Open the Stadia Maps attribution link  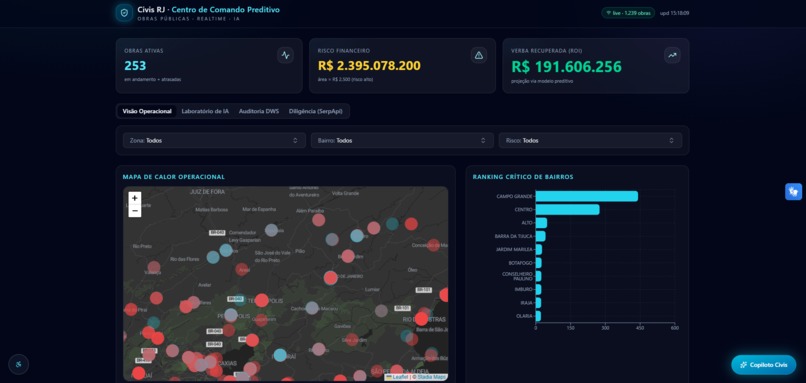coord(432,377)
